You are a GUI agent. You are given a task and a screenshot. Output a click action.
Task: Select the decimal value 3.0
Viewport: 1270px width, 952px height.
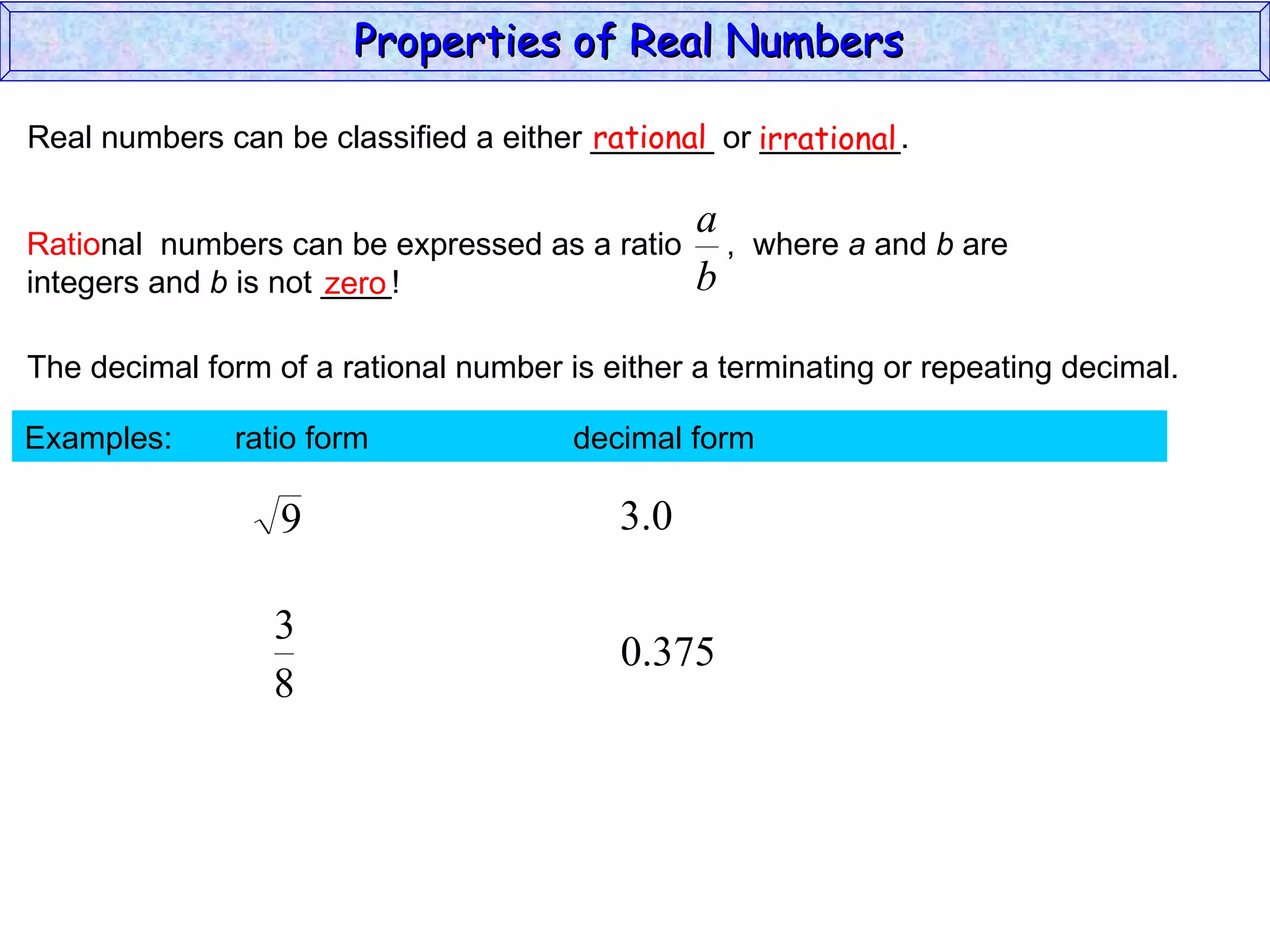tap(646, 516)
